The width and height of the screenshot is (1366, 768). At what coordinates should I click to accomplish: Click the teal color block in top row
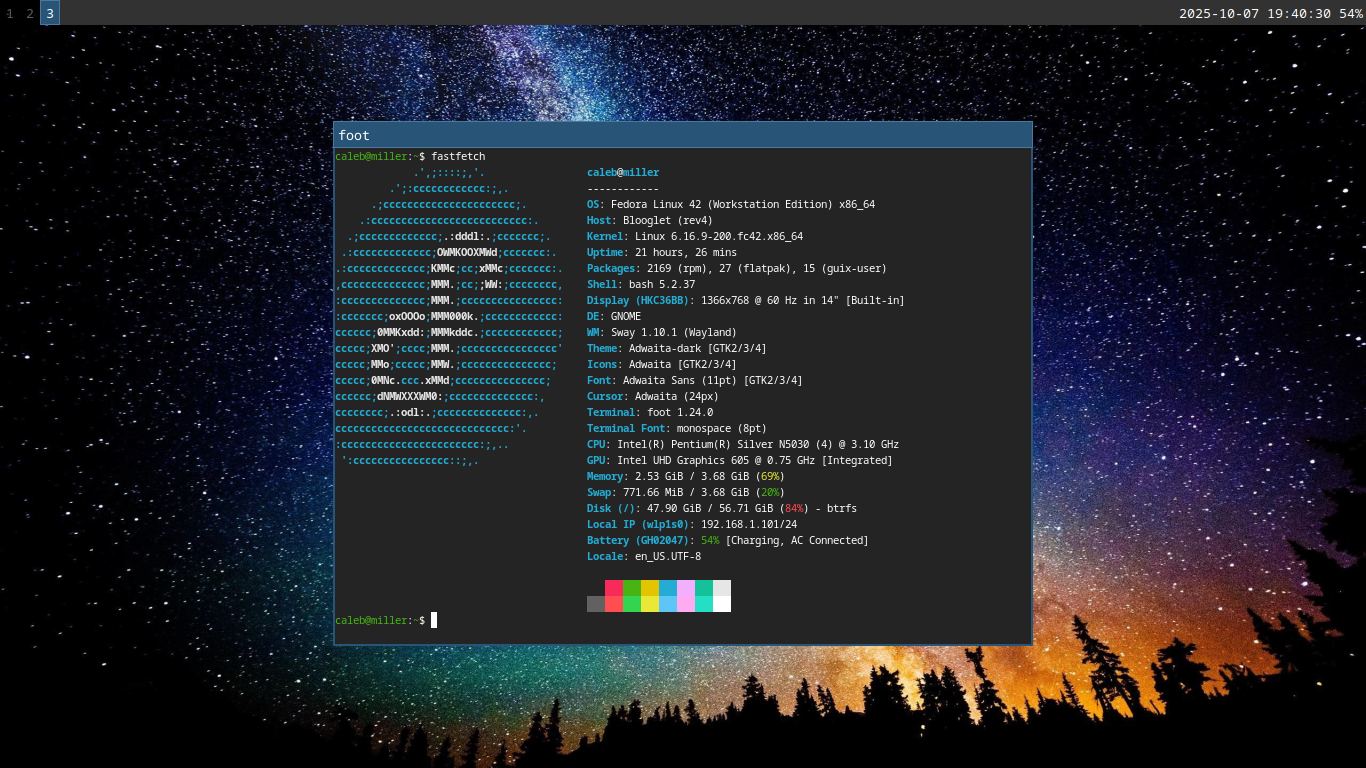[704, 588]
